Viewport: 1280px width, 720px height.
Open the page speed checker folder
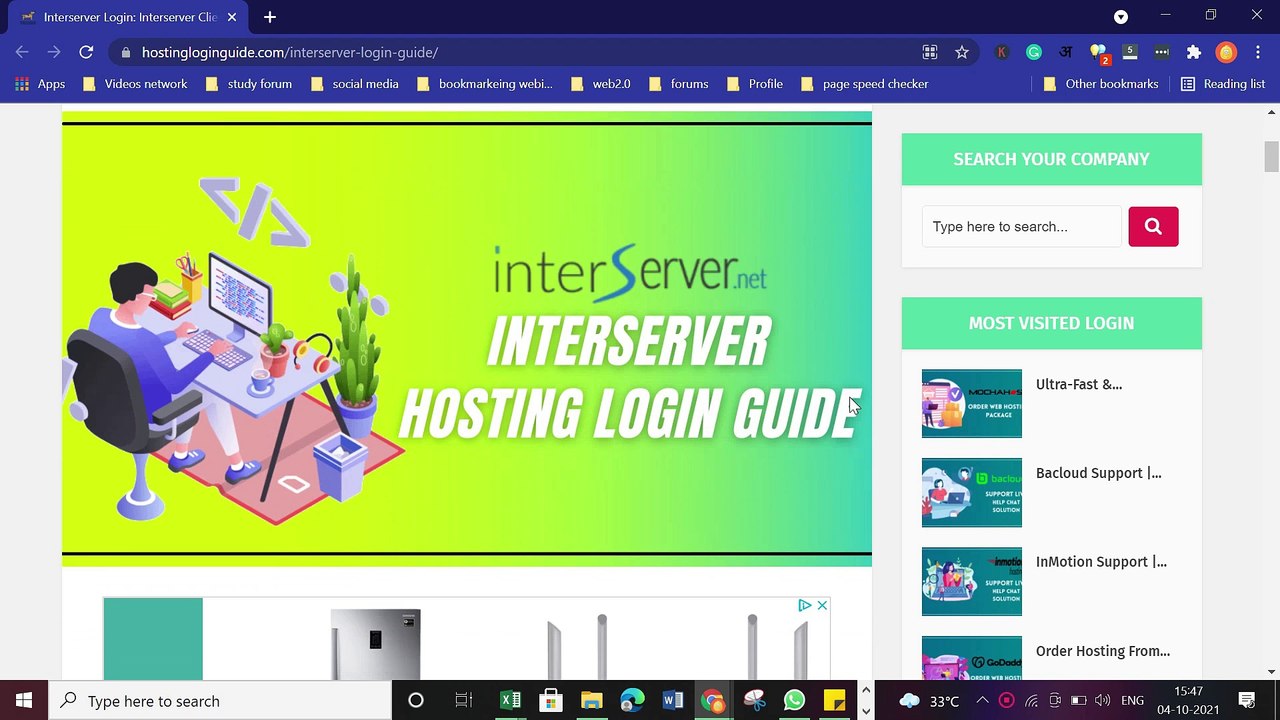(x=865, y=84)
